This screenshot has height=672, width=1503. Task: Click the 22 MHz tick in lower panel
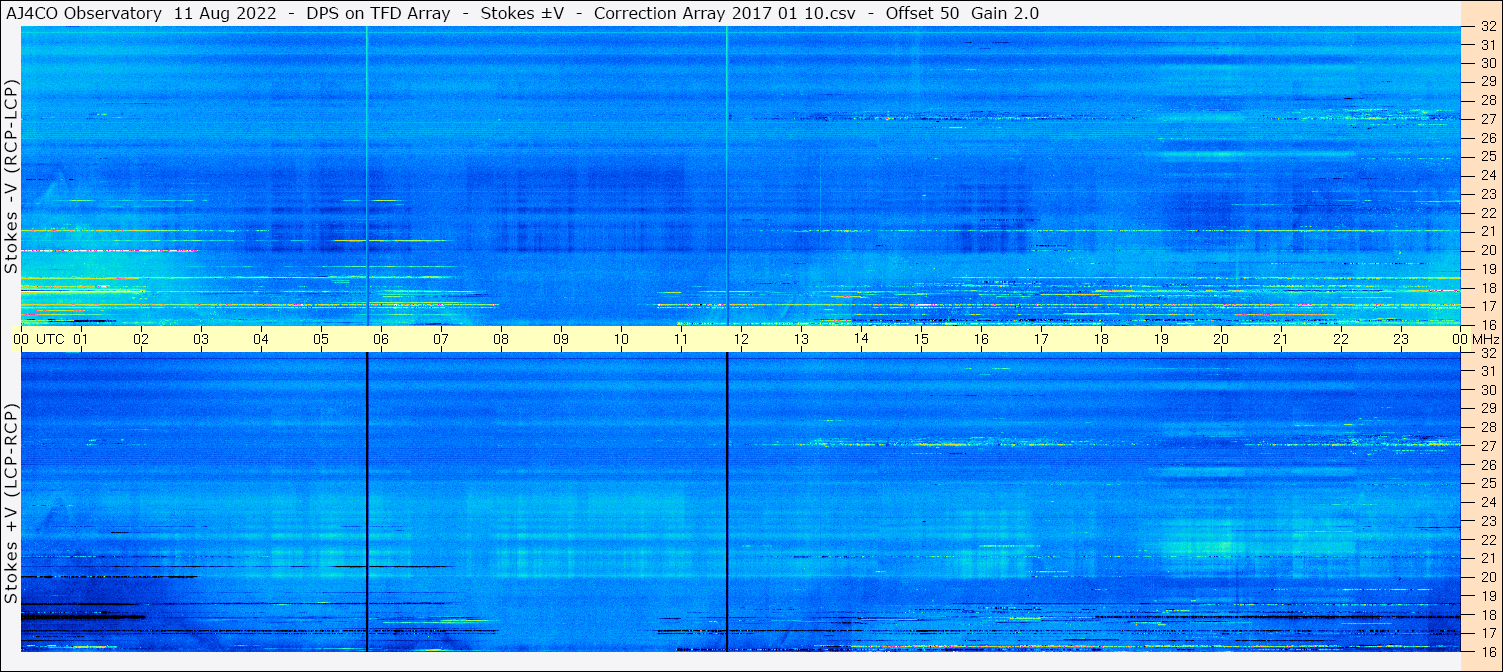(1488, 540)
